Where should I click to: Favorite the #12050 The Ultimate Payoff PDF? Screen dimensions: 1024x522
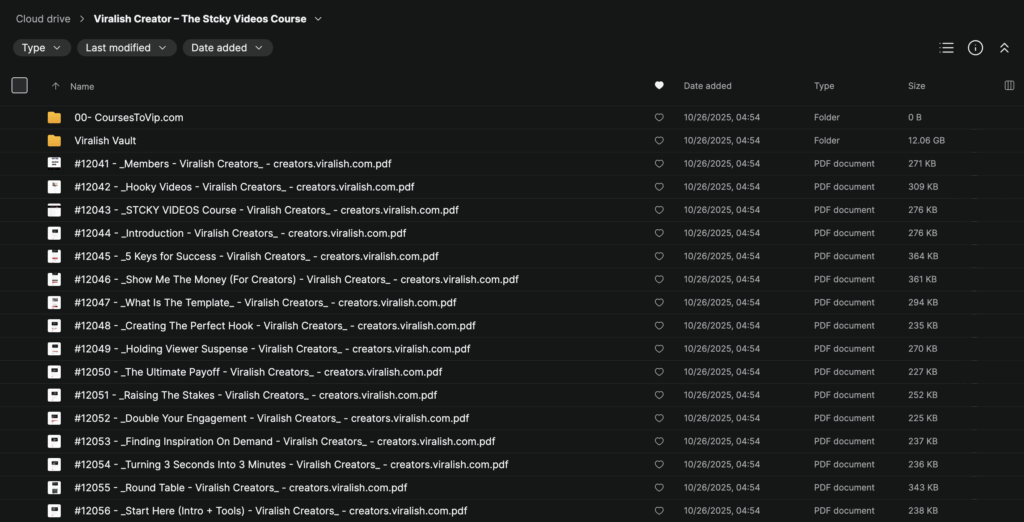[x=659, y=372]
